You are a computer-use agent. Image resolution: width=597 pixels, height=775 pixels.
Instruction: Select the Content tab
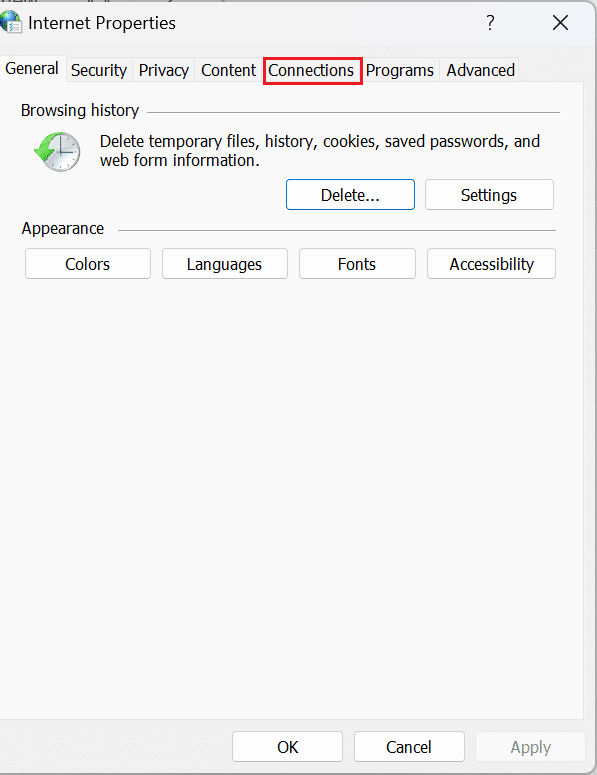(x=228, y=70)
